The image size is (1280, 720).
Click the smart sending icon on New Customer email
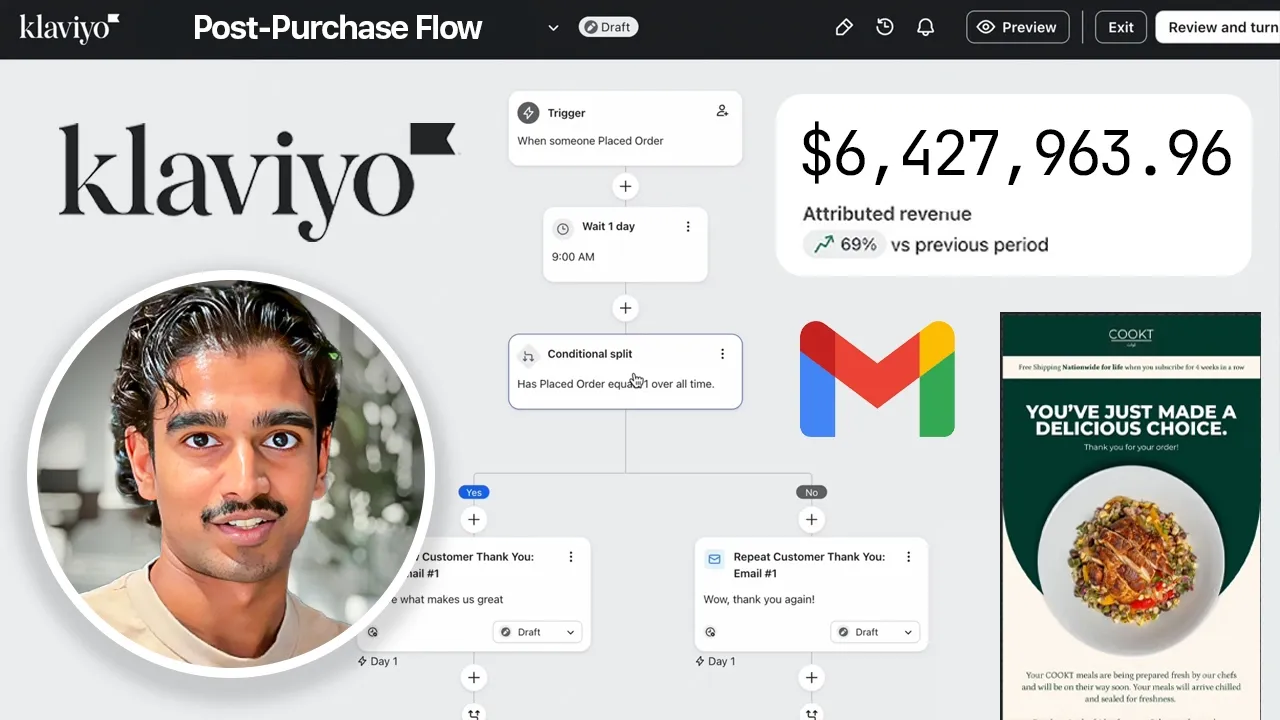coord(372,632)
